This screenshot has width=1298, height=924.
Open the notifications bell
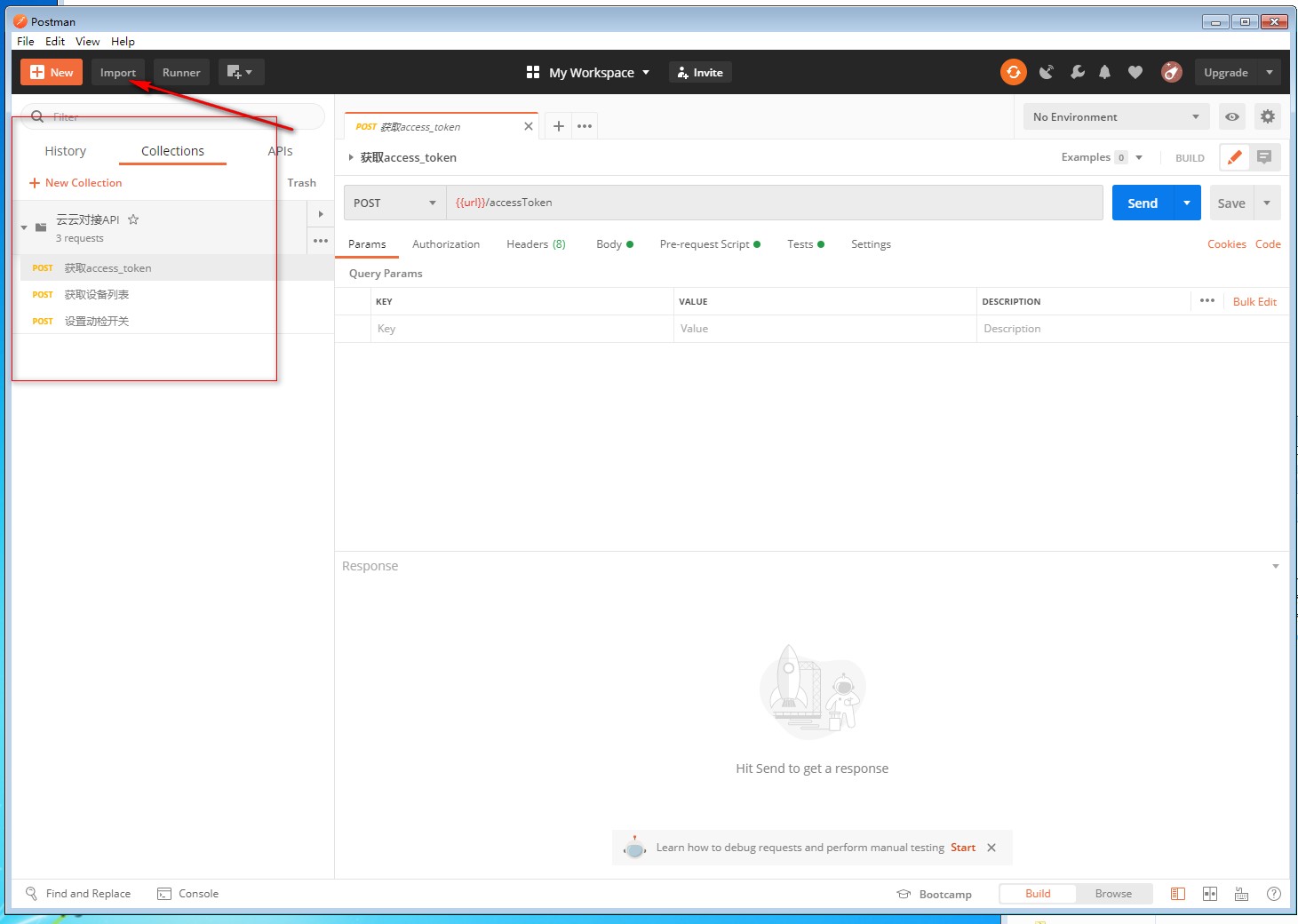click(1104, 72)
